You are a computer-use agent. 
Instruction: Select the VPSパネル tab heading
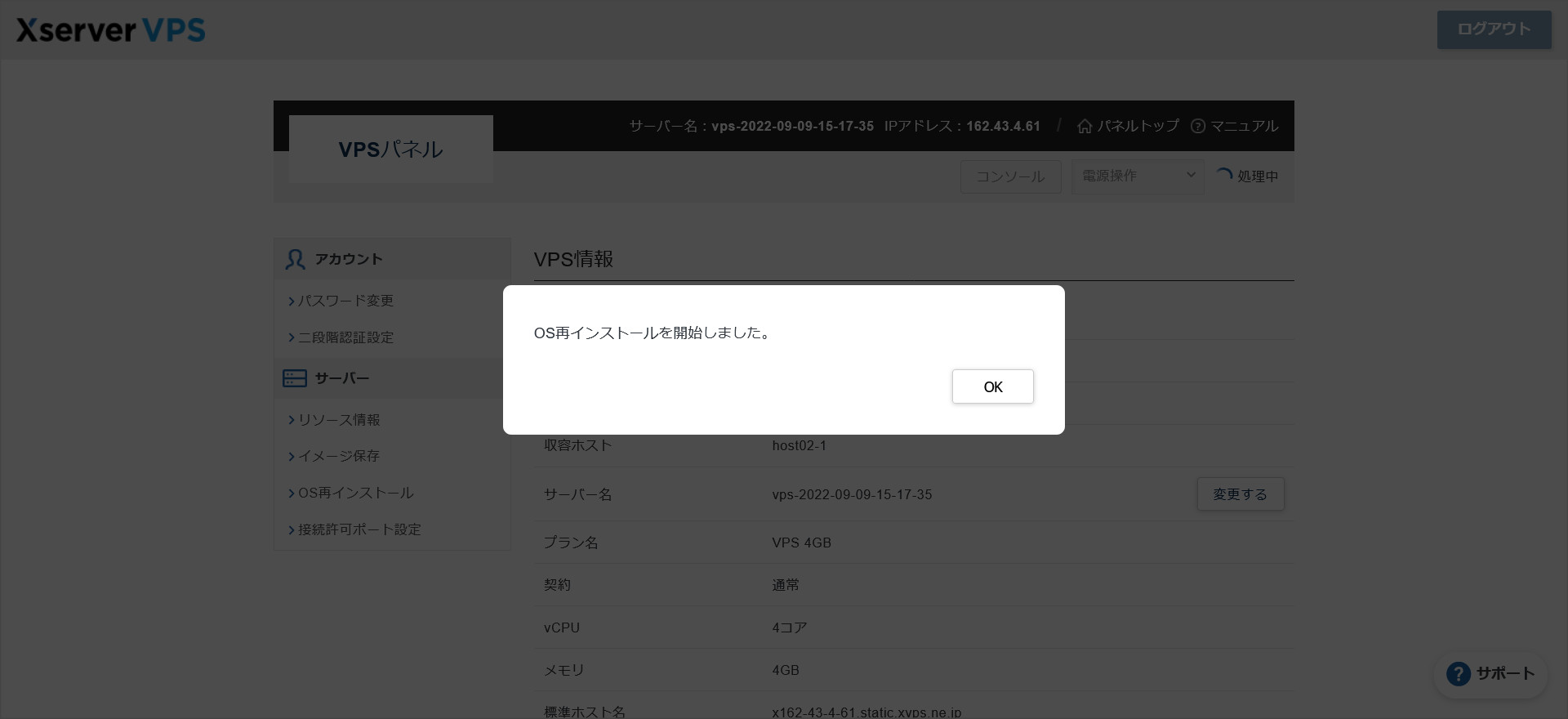pyautogui.click(x=390, y=150)
